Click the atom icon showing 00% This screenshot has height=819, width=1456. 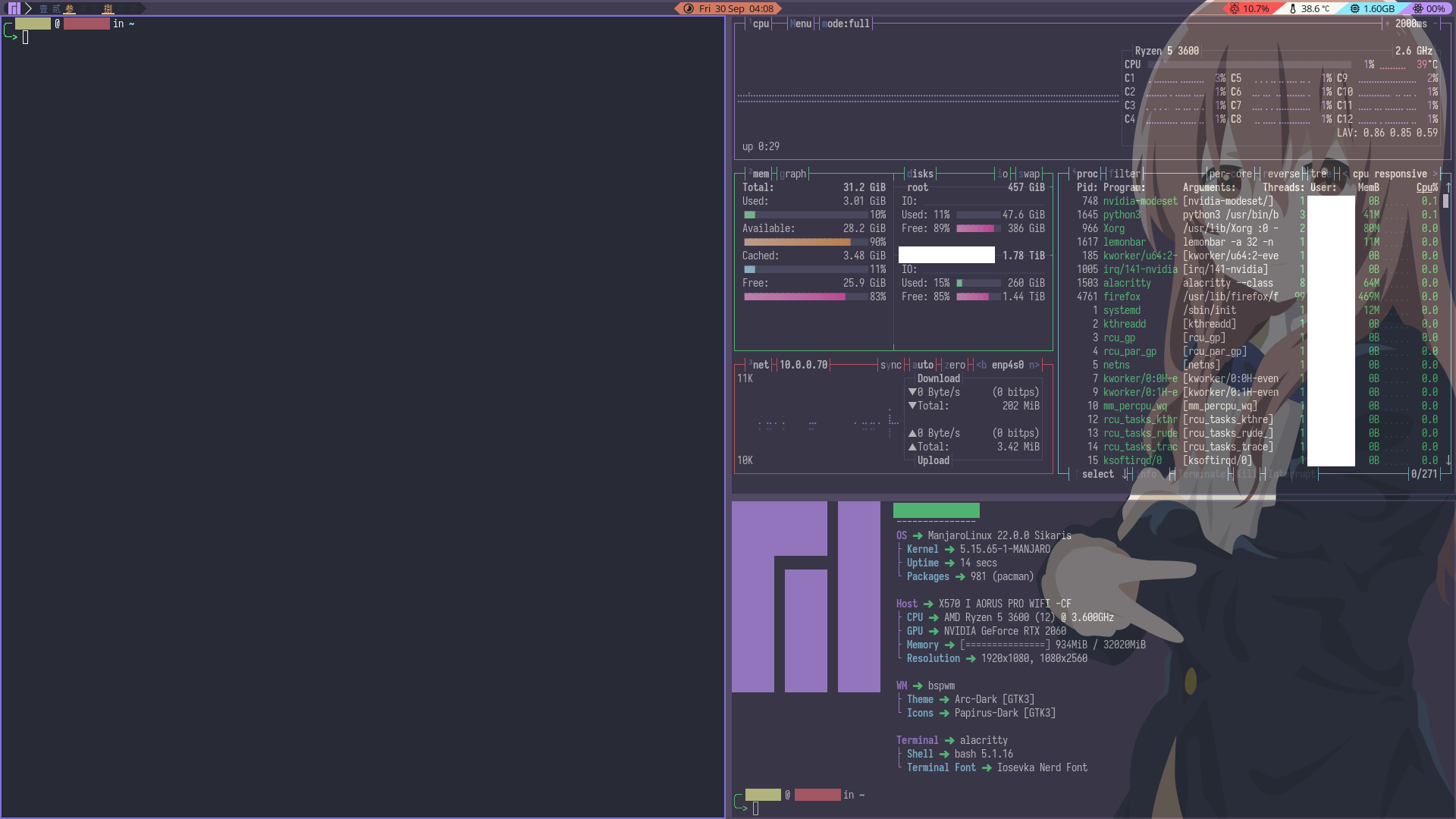point(1418,9)
